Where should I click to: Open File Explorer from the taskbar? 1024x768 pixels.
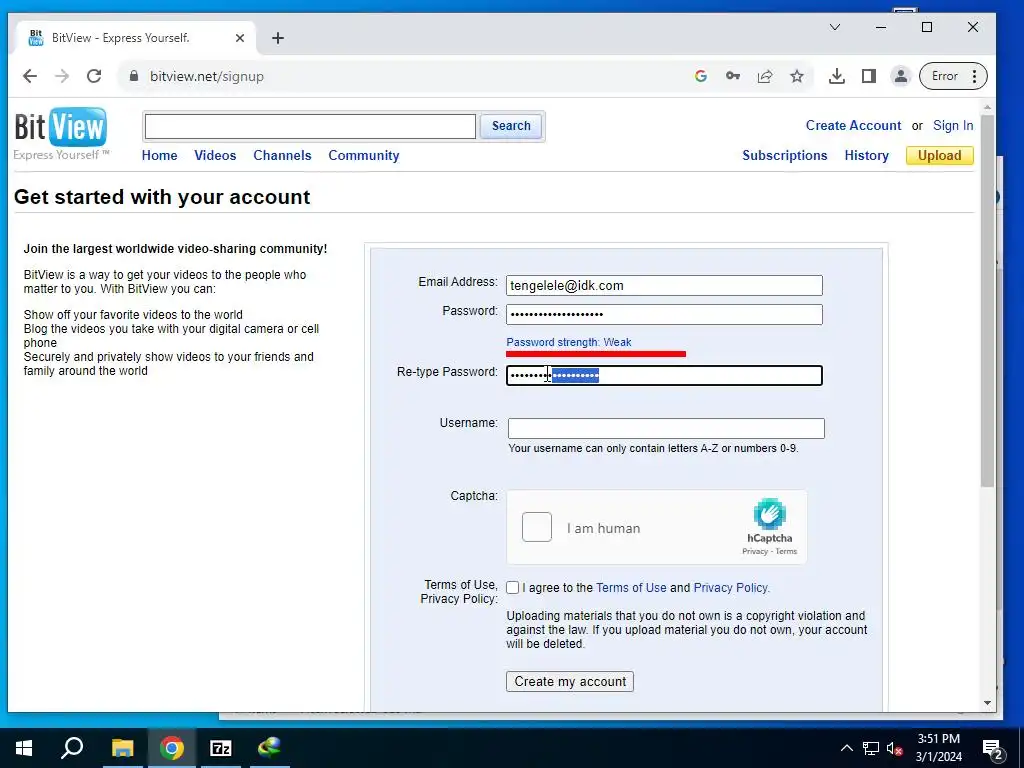(x=122, y=748)
